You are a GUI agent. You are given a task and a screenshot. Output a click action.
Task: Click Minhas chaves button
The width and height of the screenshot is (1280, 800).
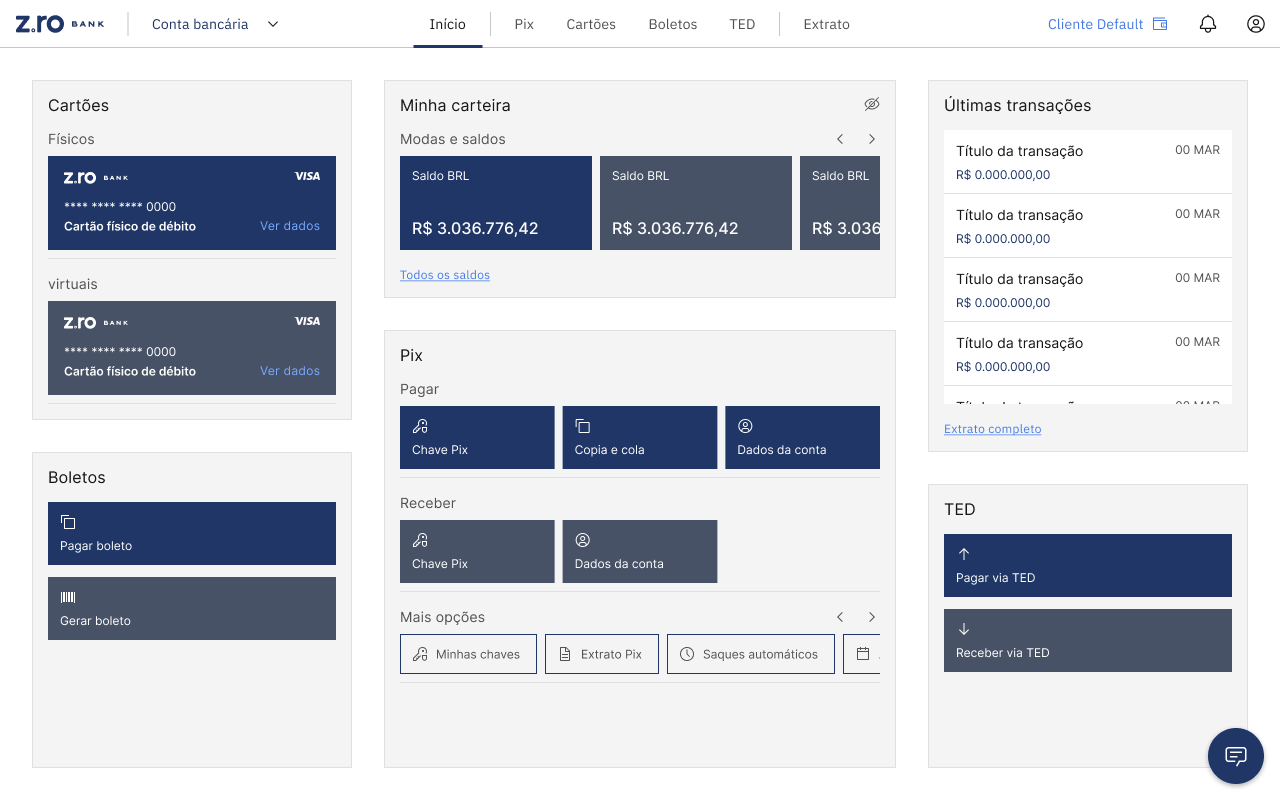pos(468,654)
